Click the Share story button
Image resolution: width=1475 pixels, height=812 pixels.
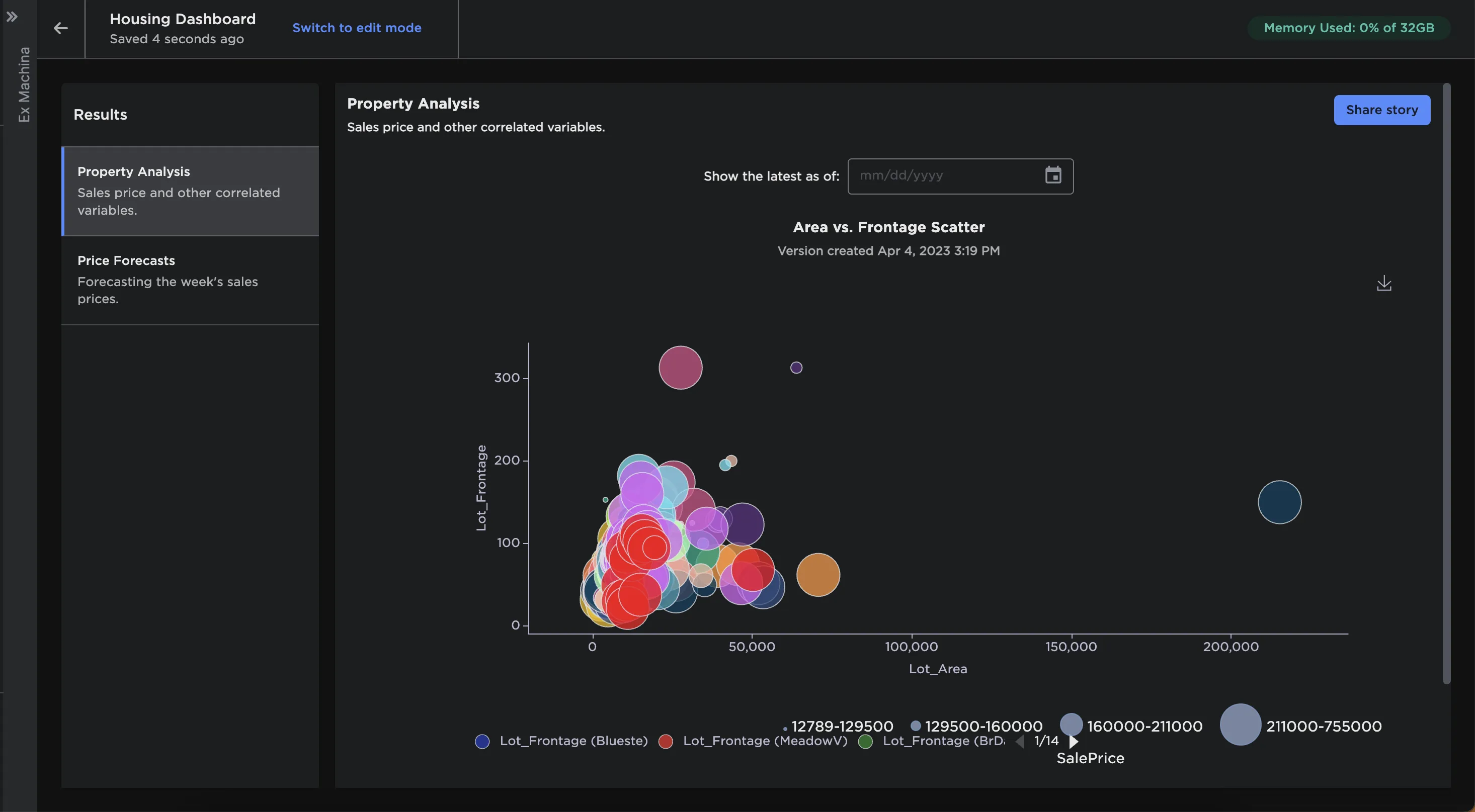[1381, 110]
